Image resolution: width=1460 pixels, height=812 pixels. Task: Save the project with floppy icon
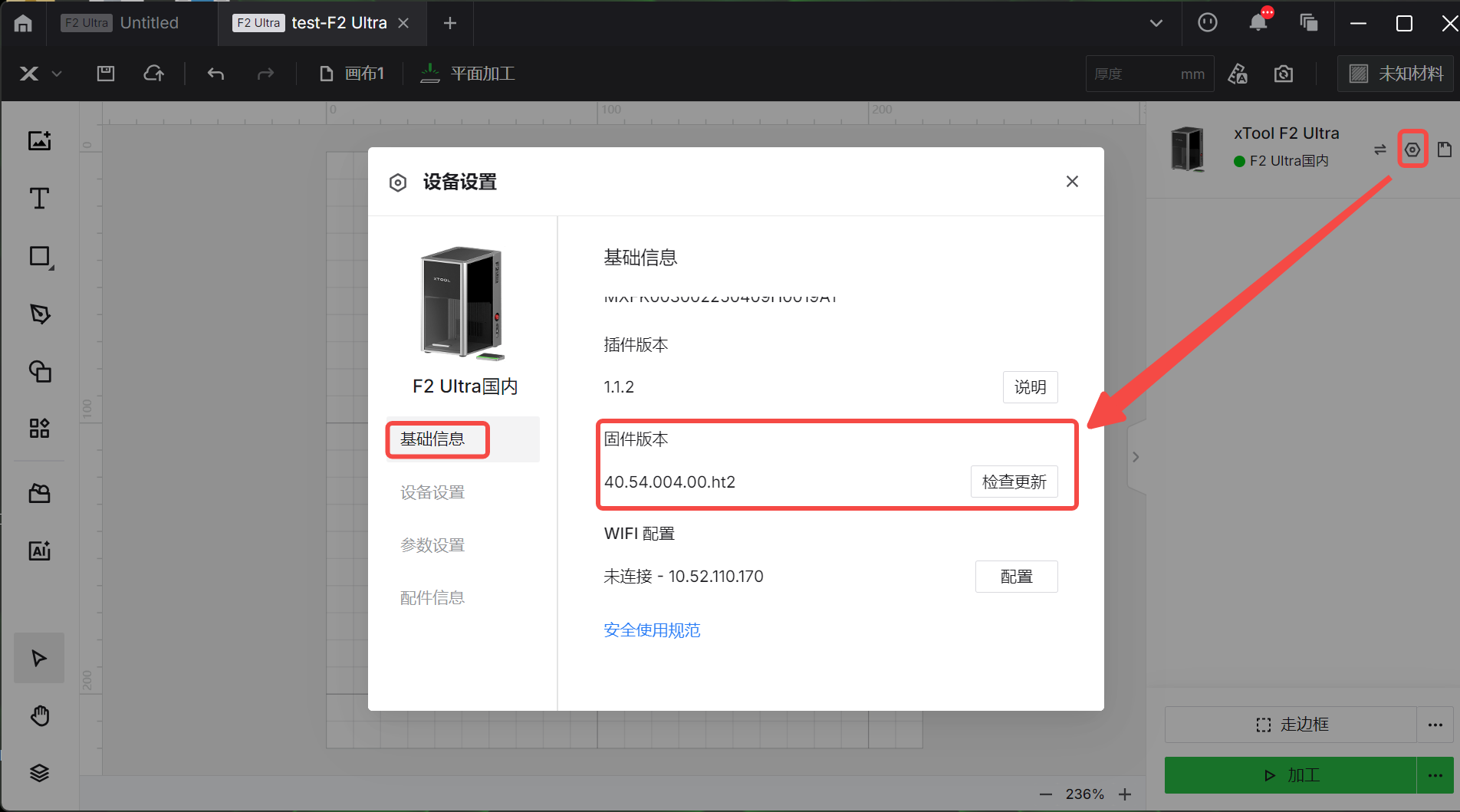point(106,74)
